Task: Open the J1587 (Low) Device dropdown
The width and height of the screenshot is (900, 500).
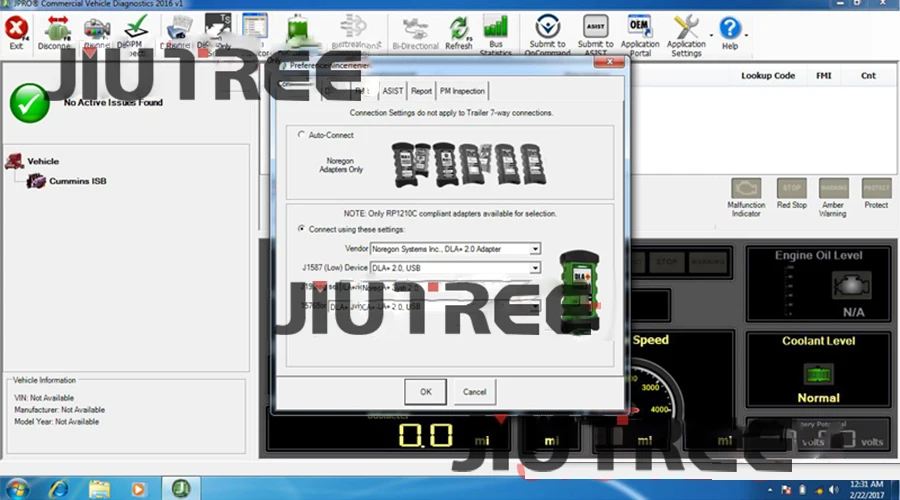Action: (x=535, y=268)
